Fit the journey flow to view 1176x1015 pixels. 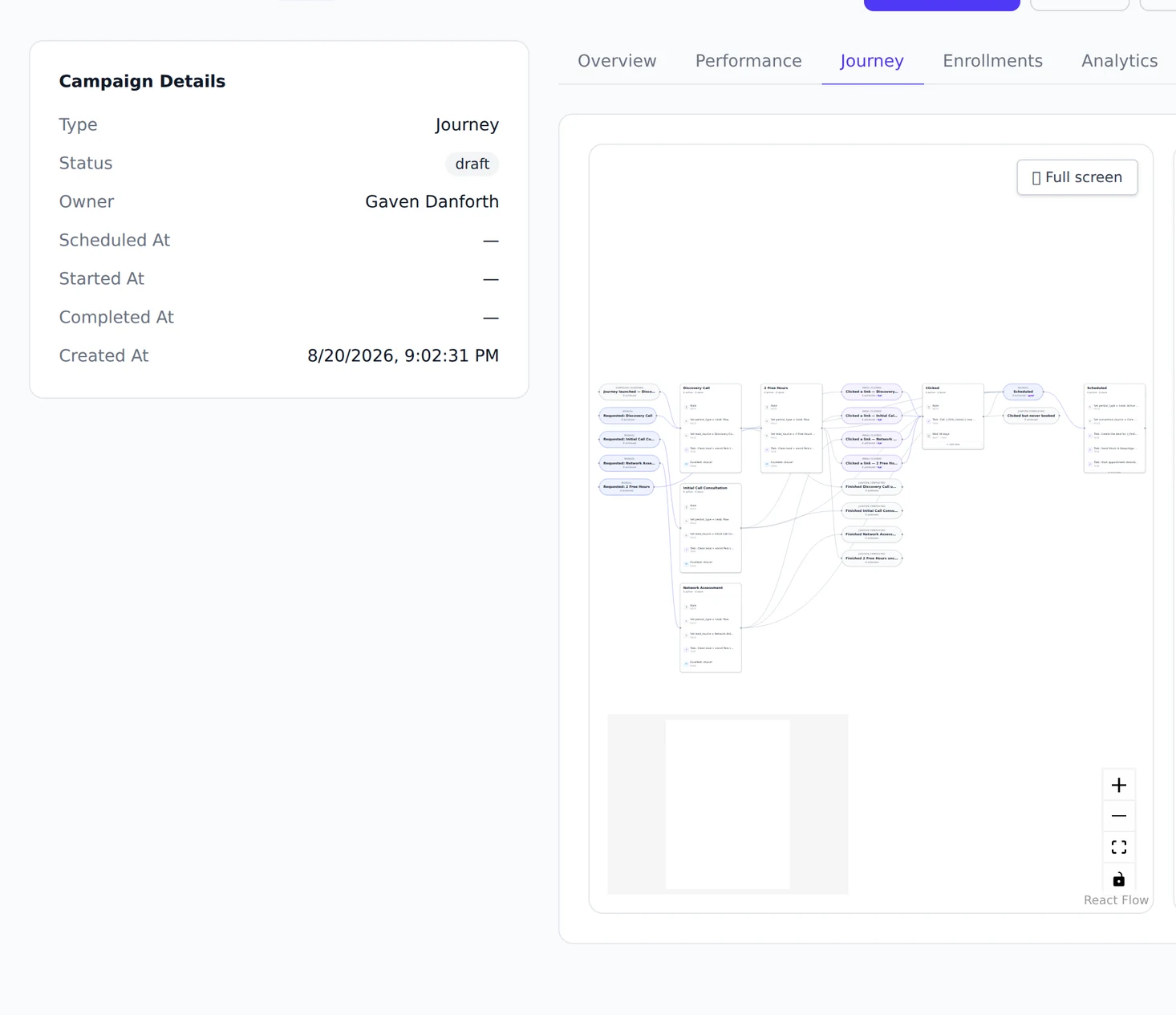pyautogui.click(x=1119, y=847)
